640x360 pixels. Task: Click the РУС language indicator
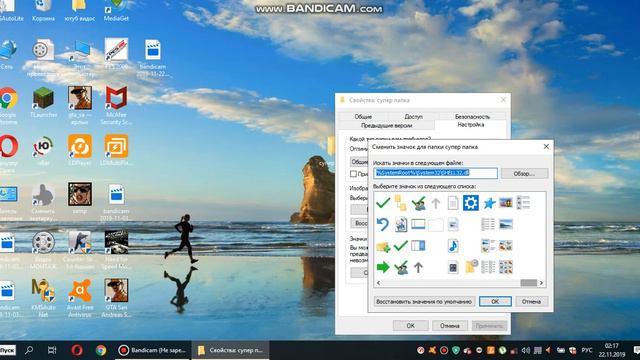587,350
